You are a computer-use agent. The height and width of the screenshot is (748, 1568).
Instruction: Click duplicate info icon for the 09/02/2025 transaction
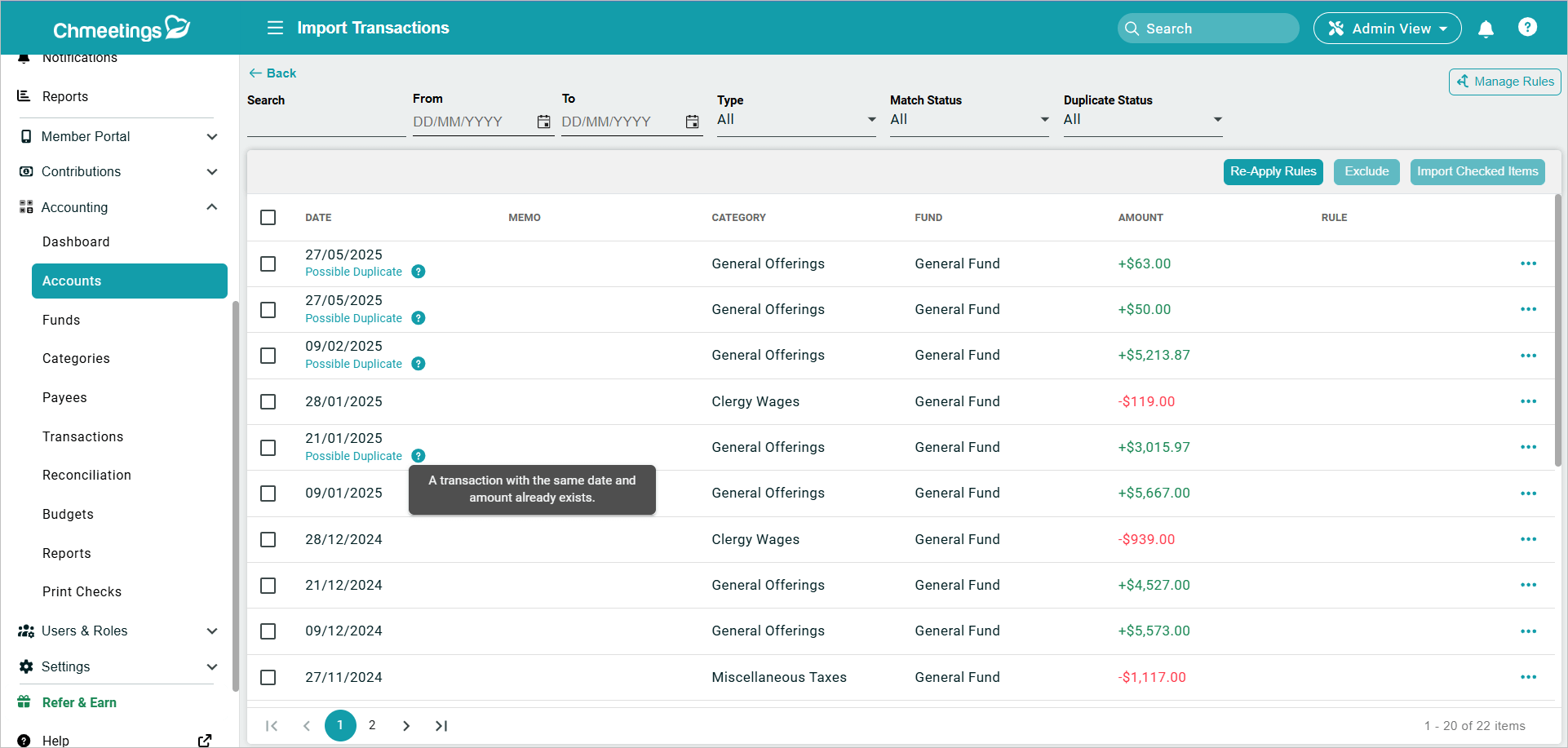click(x=419, y=364)
